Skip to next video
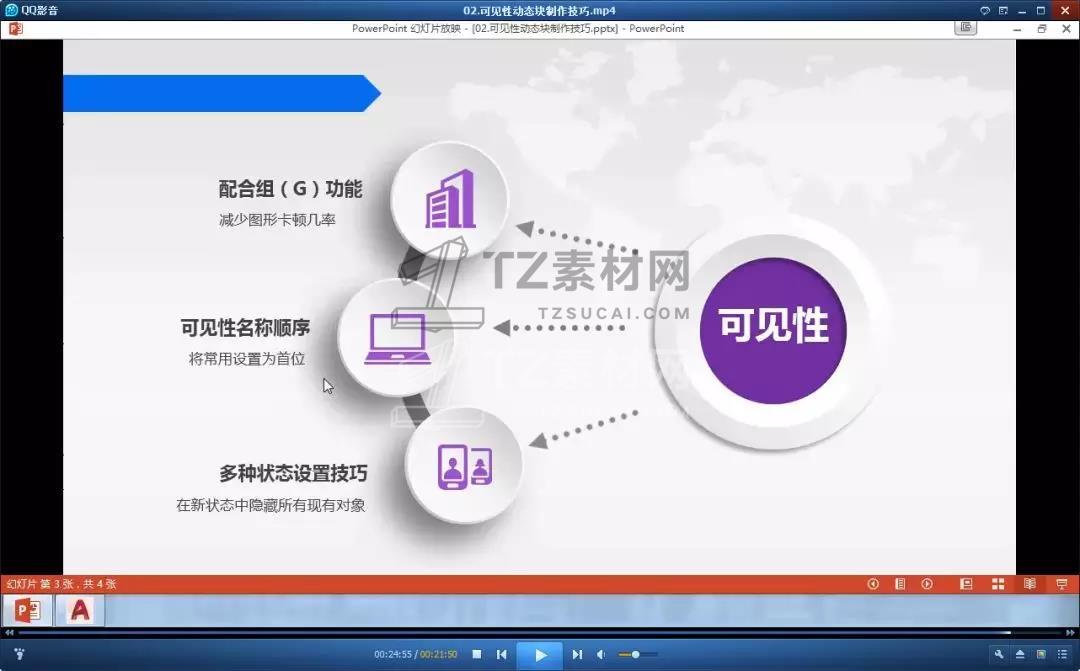Viewport: 1080px width, 671px height. click(577, 654)
